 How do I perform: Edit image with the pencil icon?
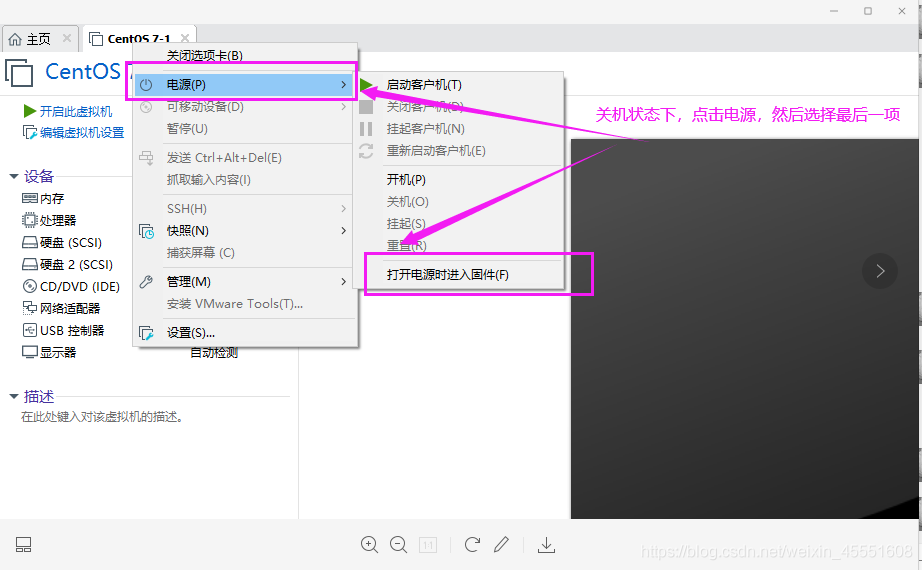(502, 545)
